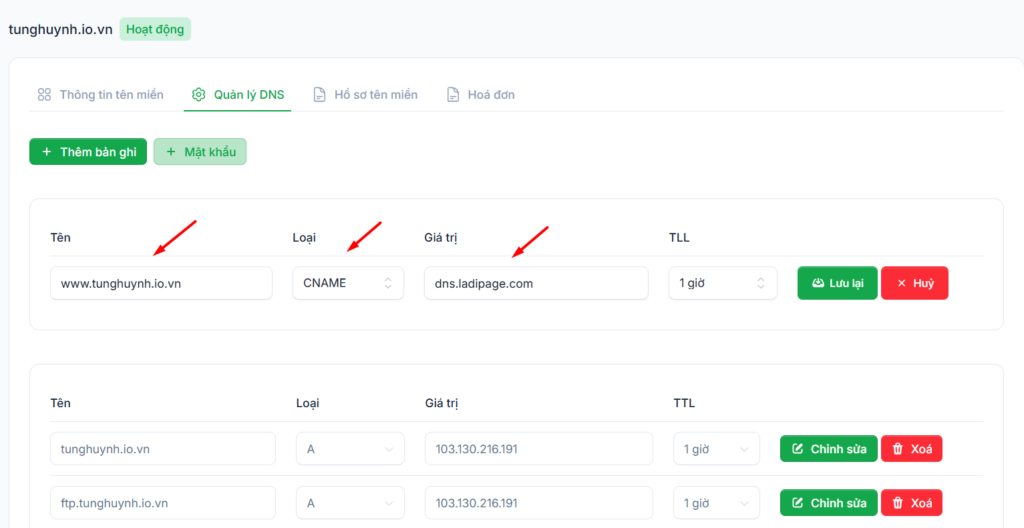Switch to the Quản lý DNS tab
Screen dimensions: 1024x528
[x=238, y=95]
